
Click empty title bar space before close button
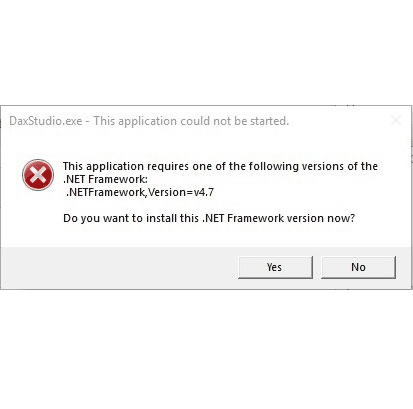[338, 121]
